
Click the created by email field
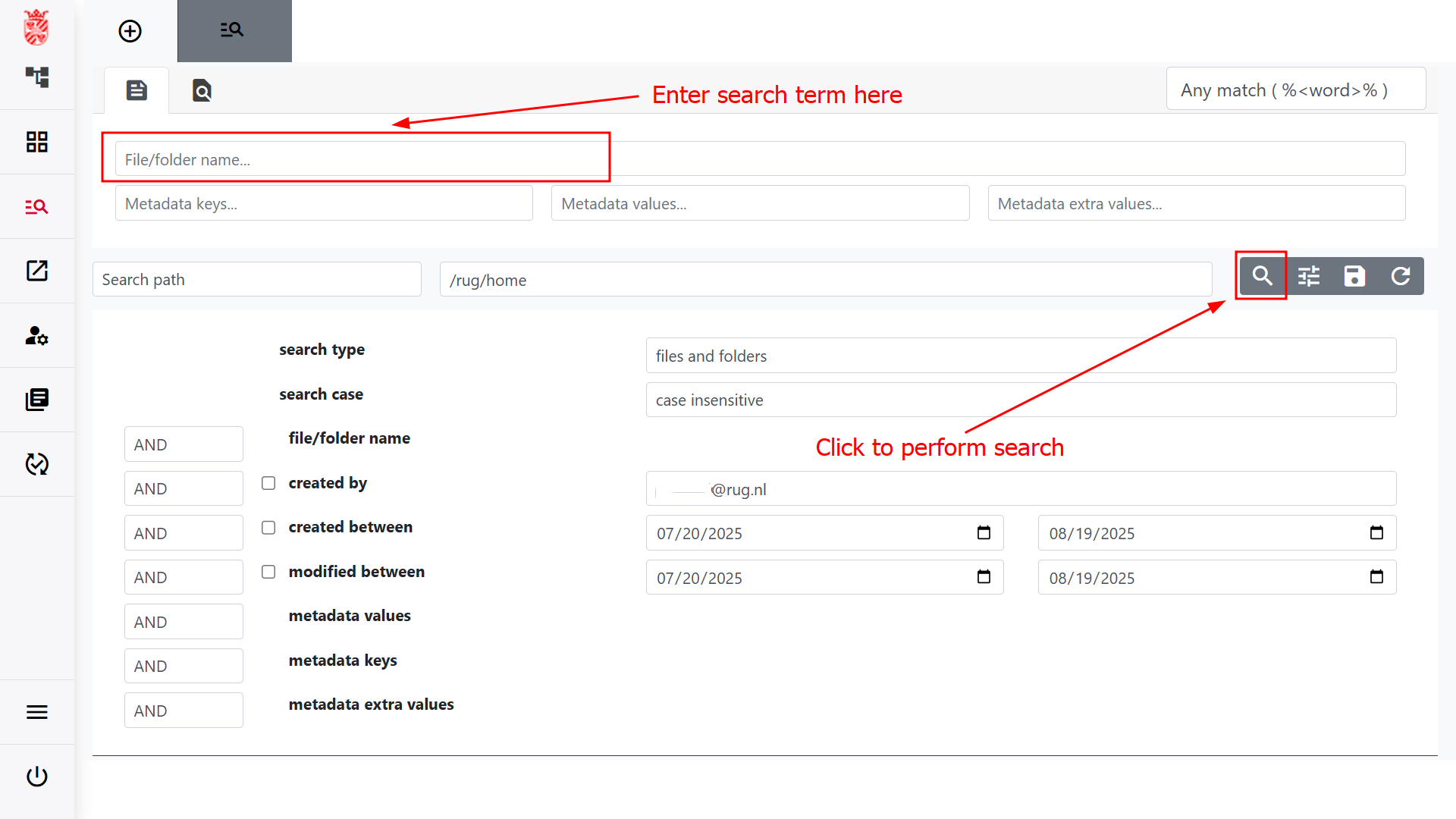[1021, 488]
